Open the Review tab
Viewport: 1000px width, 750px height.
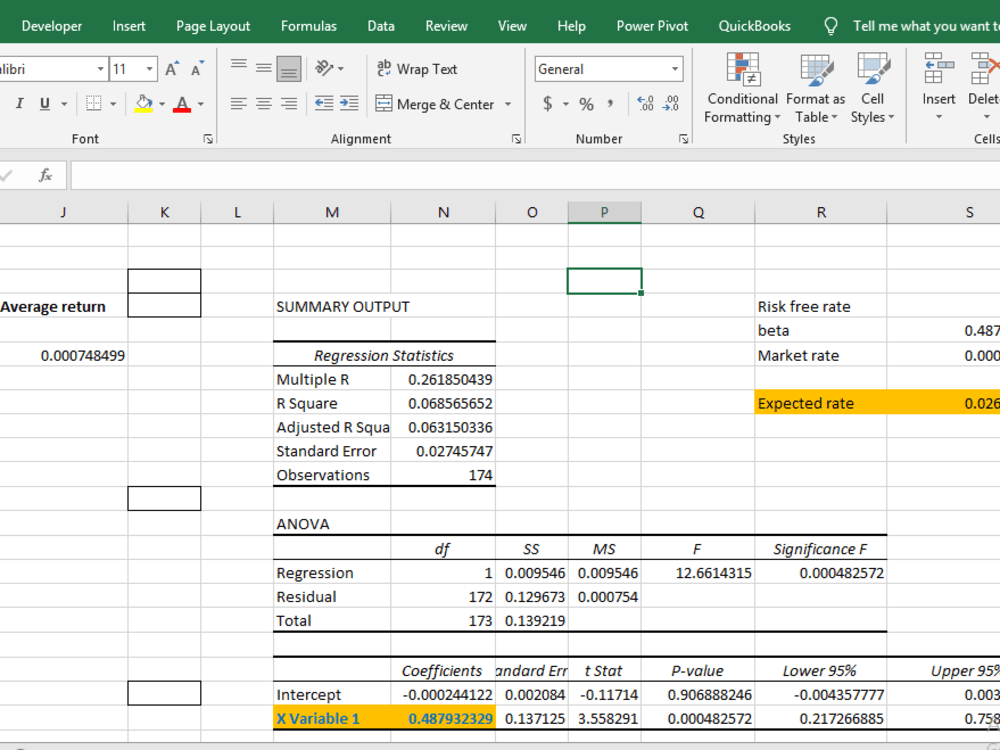446,26
